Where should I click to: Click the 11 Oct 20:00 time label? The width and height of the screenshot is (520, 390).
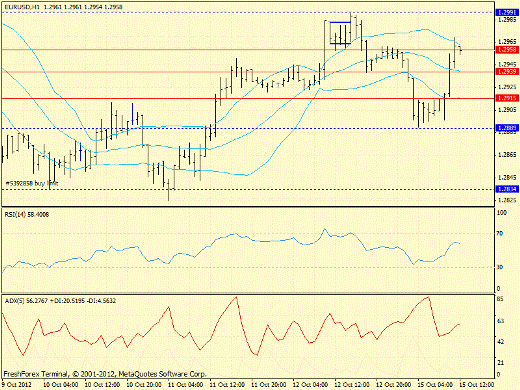[x=269, y=385]
